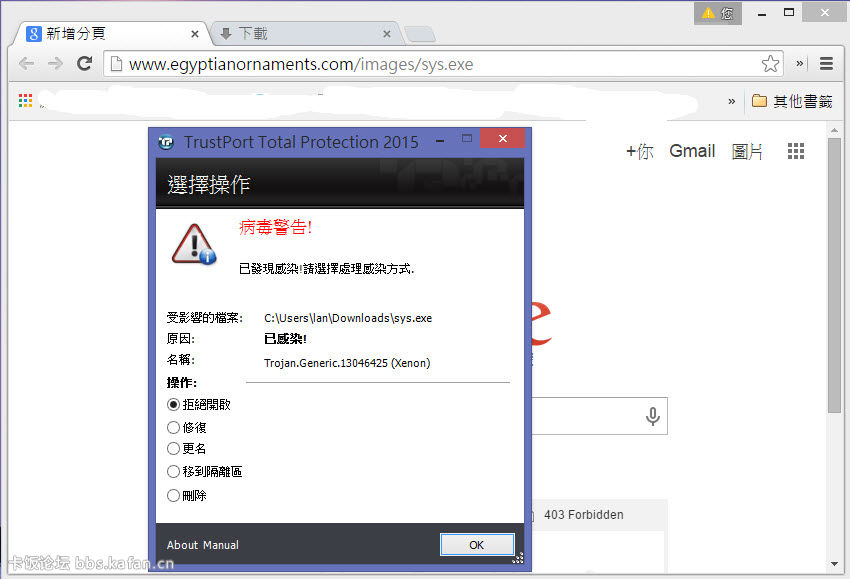The height and width of the screenshot is (579, 850).
Task: Open the 其他書籤 bookmarks folder
Action: point(792,101)
